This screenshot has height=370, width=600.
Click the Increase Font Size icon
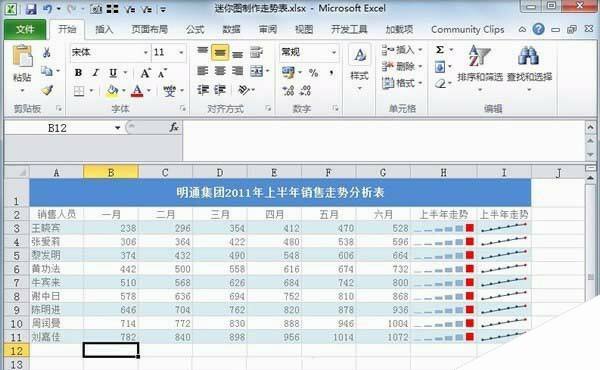click(x=146, y=72)
